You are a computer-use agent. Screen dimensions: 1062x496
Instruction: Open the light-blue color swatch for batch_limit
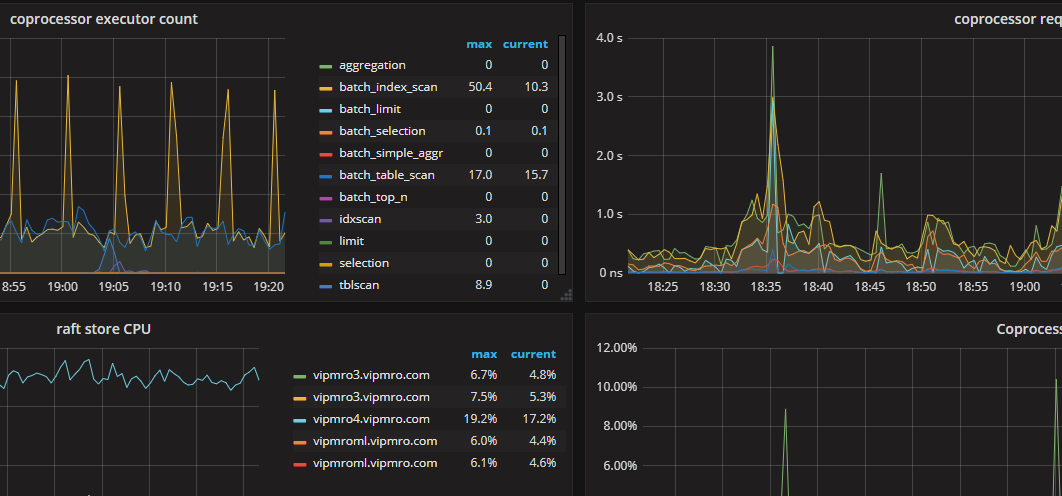pyautogui.click(x=325, y=110)
